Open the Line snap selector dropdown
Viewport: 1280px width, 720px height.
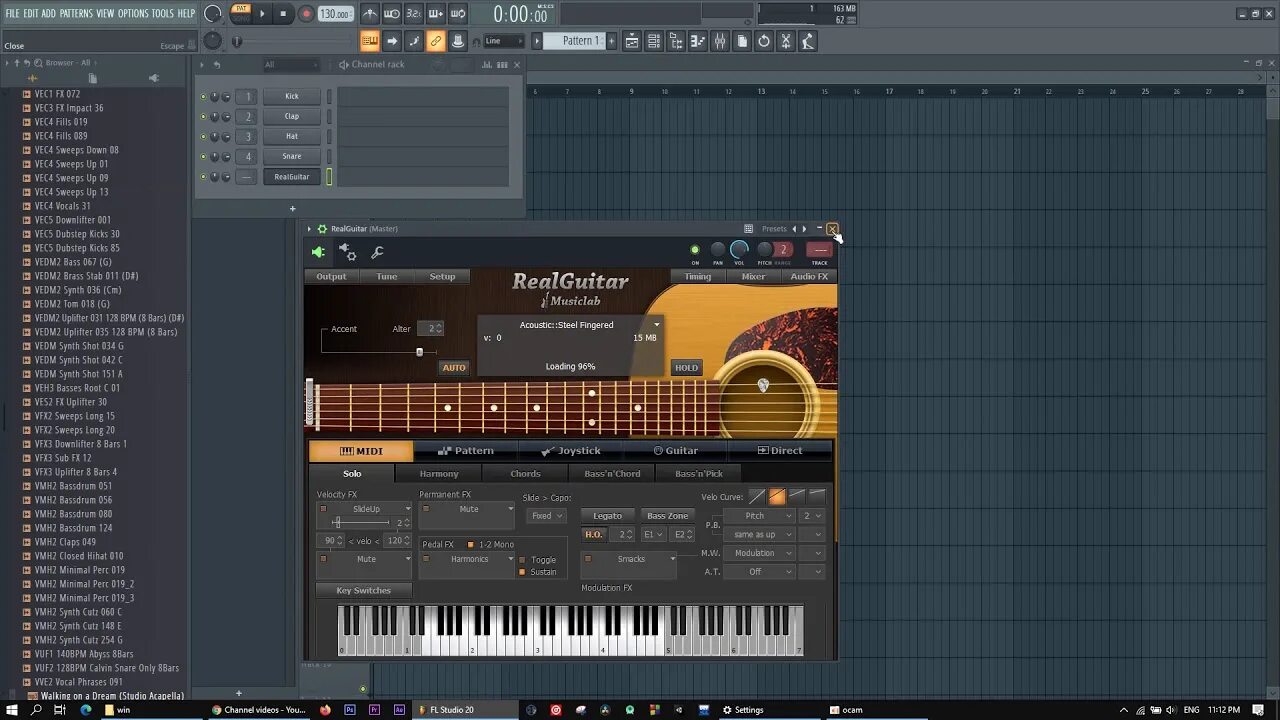tap(504, 41)
